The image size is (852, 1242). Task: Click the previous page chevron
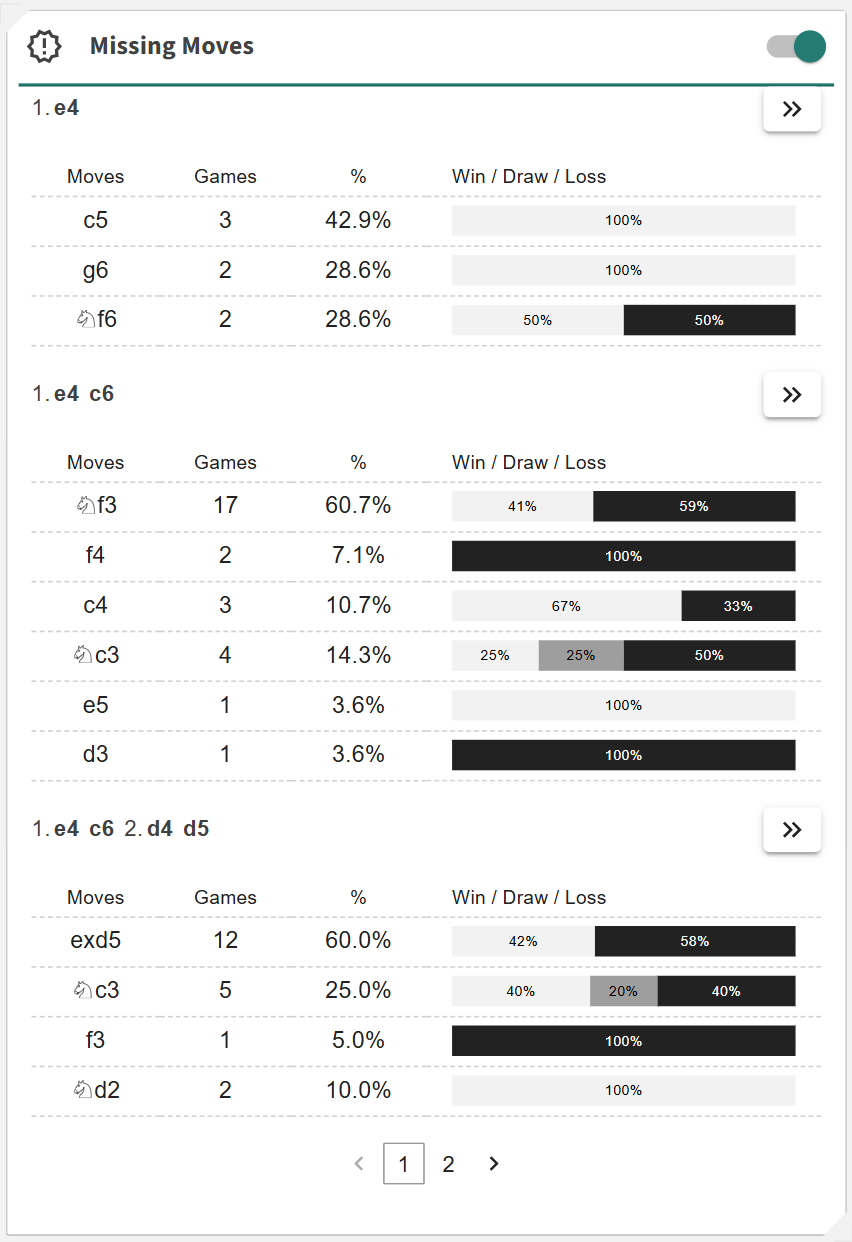360,1164
